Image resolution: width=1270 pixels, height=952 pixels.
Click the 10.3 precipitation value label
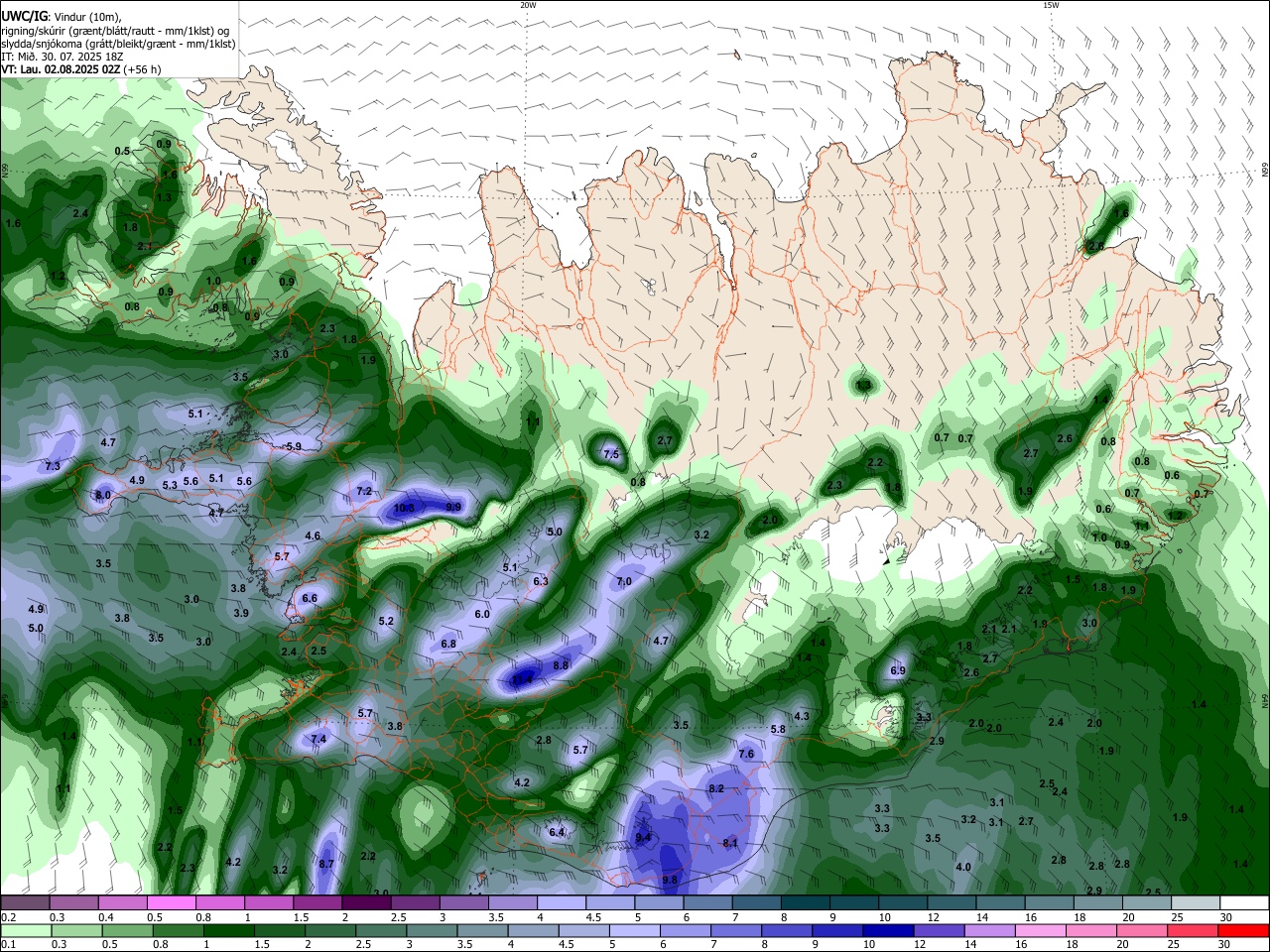coord(404,508)
